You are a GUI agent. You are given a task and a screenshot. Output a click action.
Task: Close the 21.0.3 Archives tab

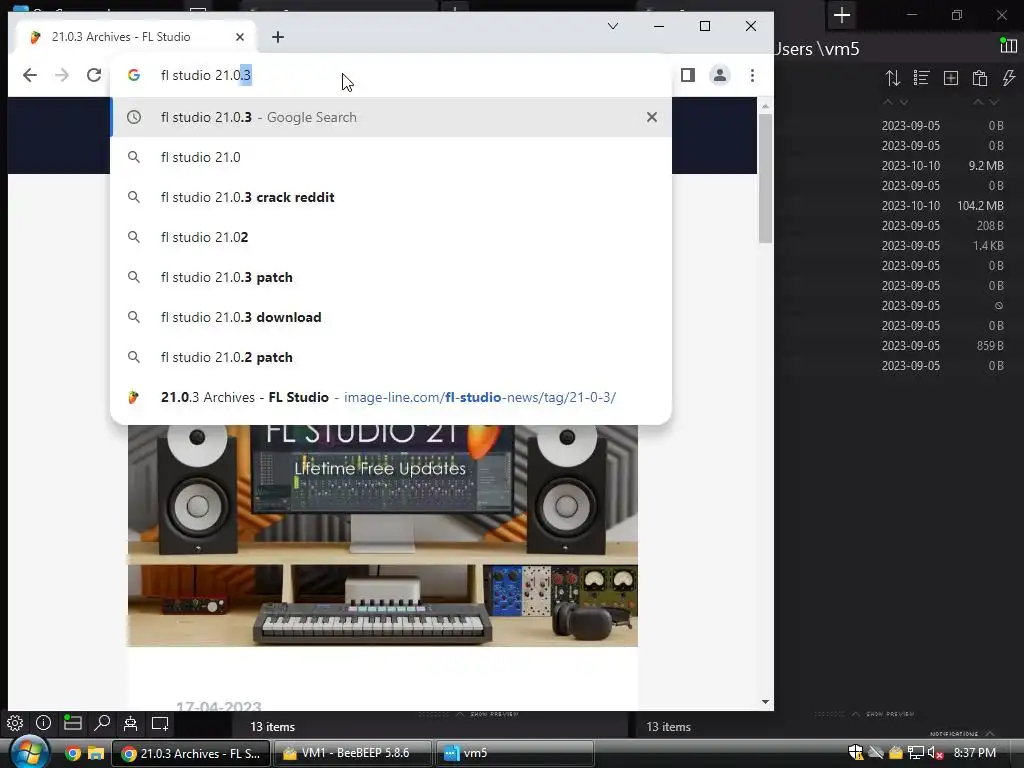pos(240,37)
